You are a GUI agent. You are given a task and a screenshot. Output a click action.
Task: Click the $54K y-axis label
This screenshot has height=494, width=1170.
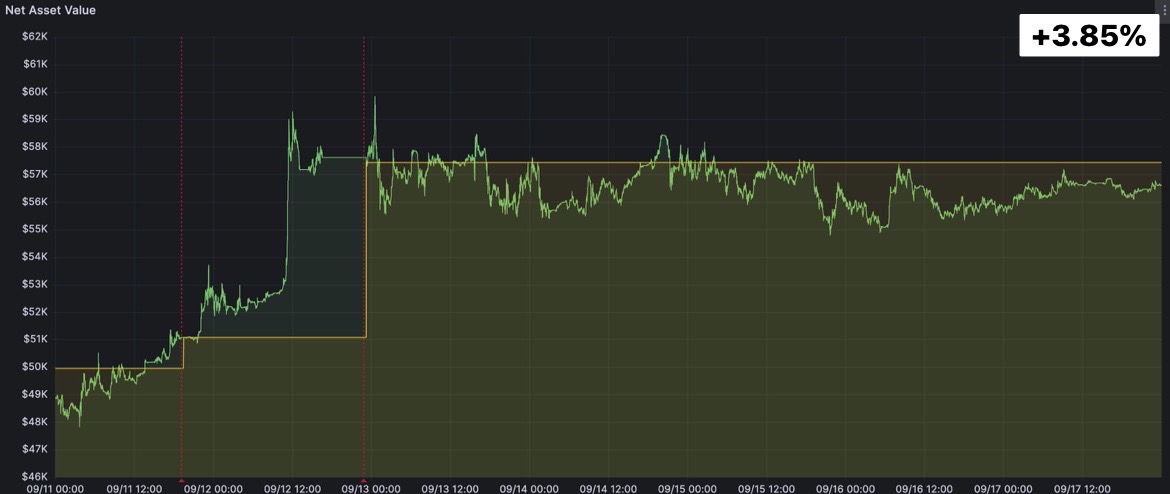point(37,257)
